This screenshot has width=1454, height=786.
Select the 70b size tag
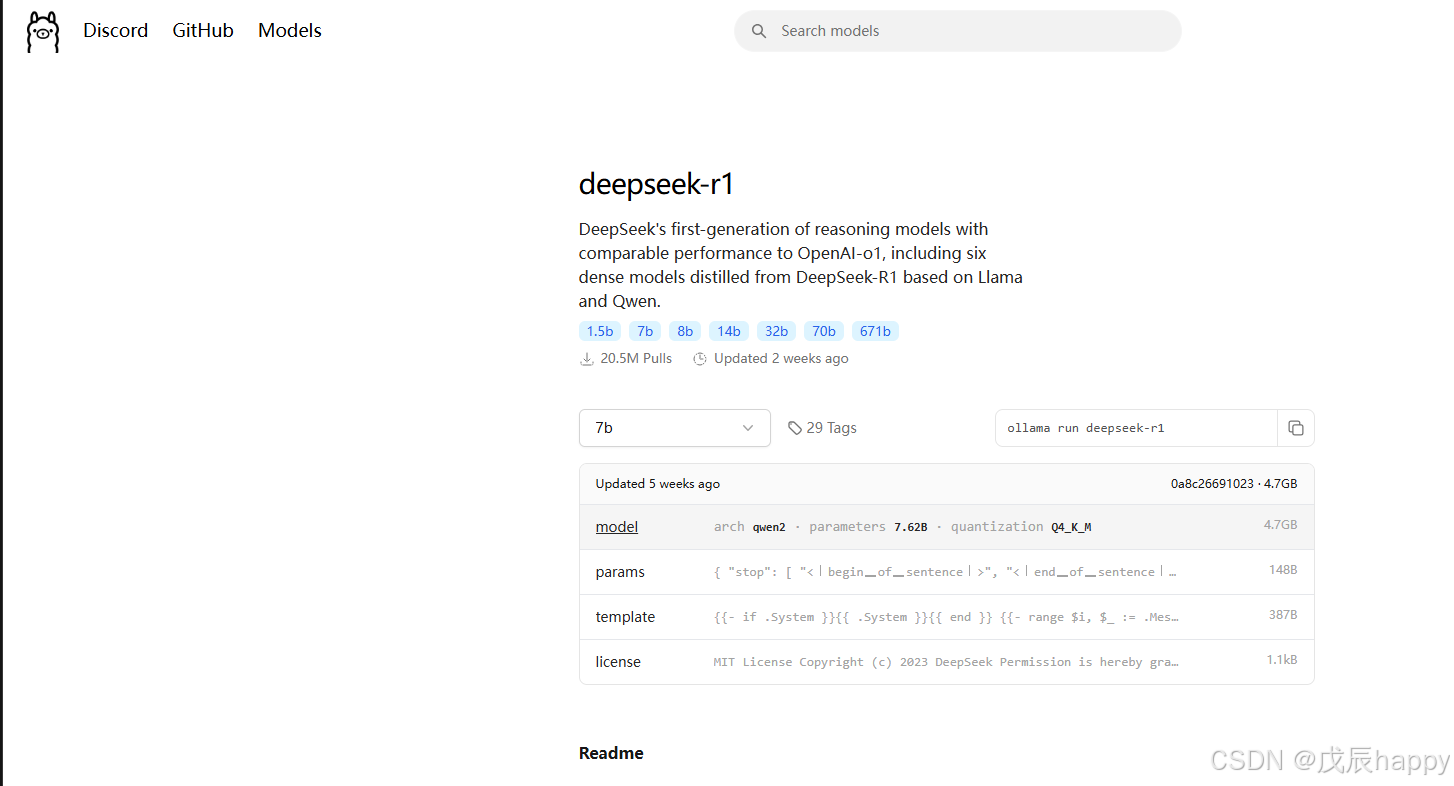(x=824, y=331)
